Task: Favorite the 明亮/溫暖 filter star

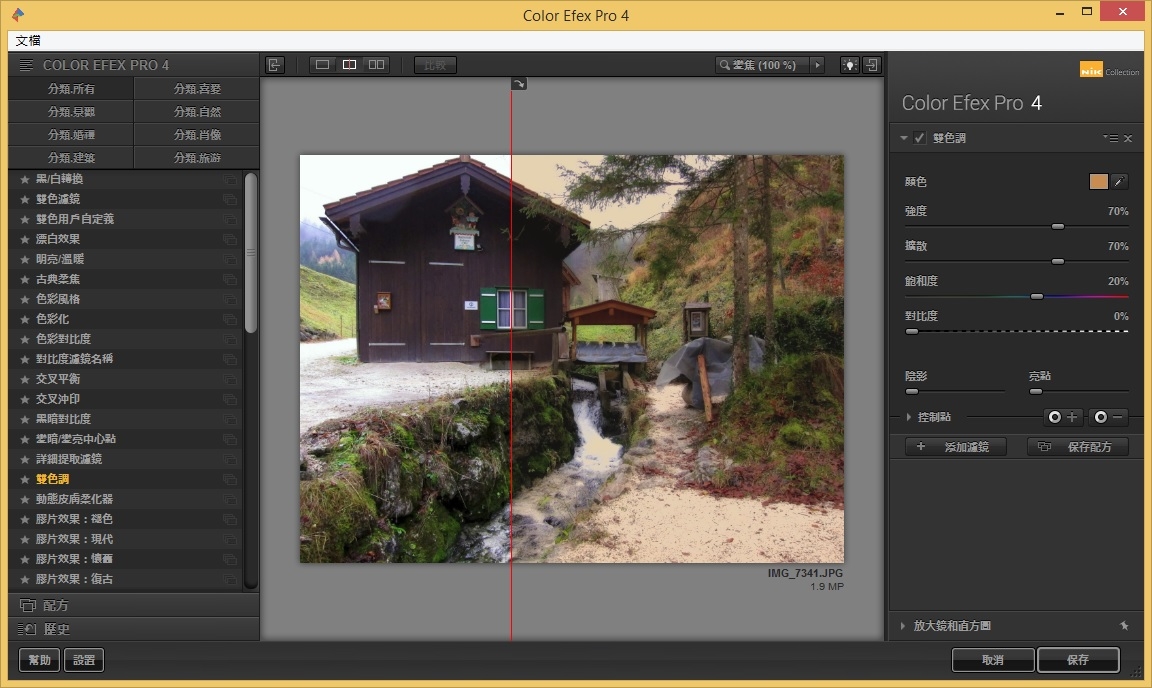Action: (x=24, y=259)
